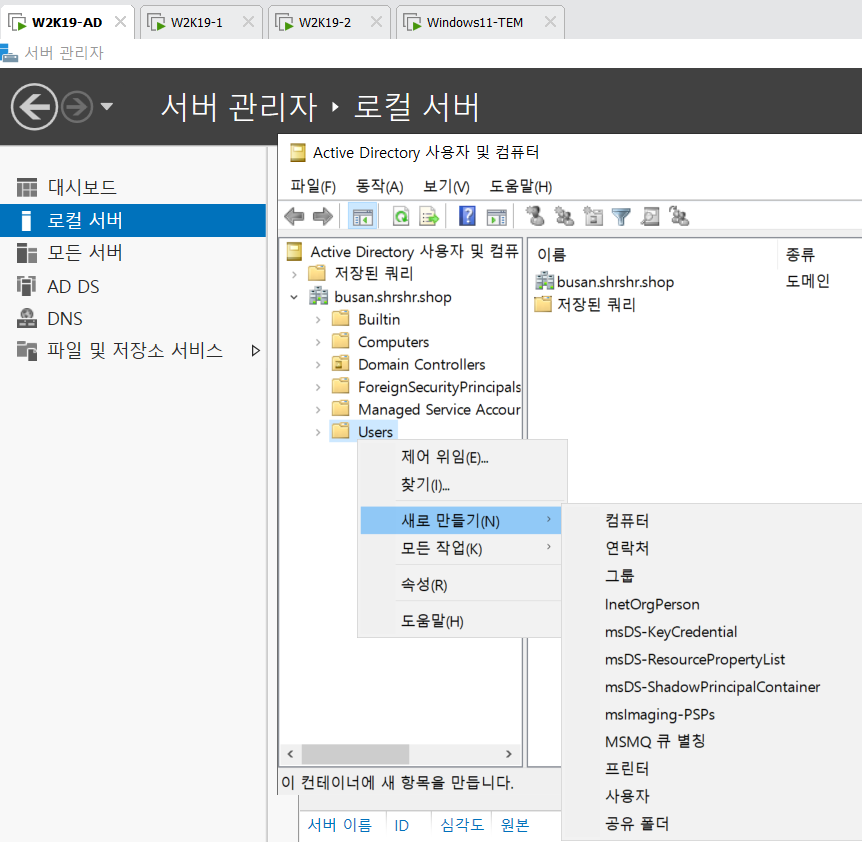Open the 도움말(H) menu in menu bar
The width and height of the screenshot is (862, 842).
(x=520, y=186)
